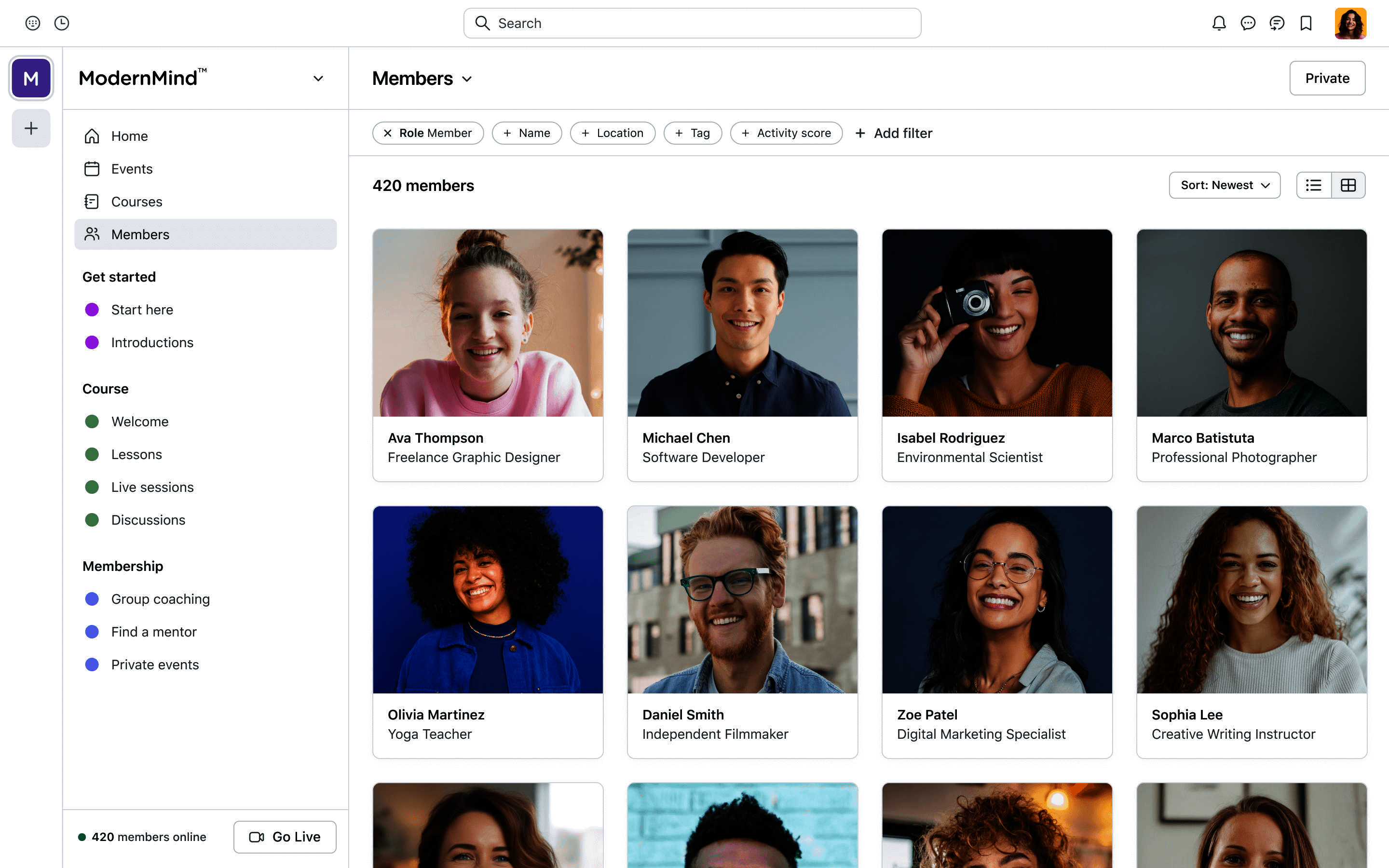Click the clock history icon
Screen dimensions: 1389x868
coord(61,23)
